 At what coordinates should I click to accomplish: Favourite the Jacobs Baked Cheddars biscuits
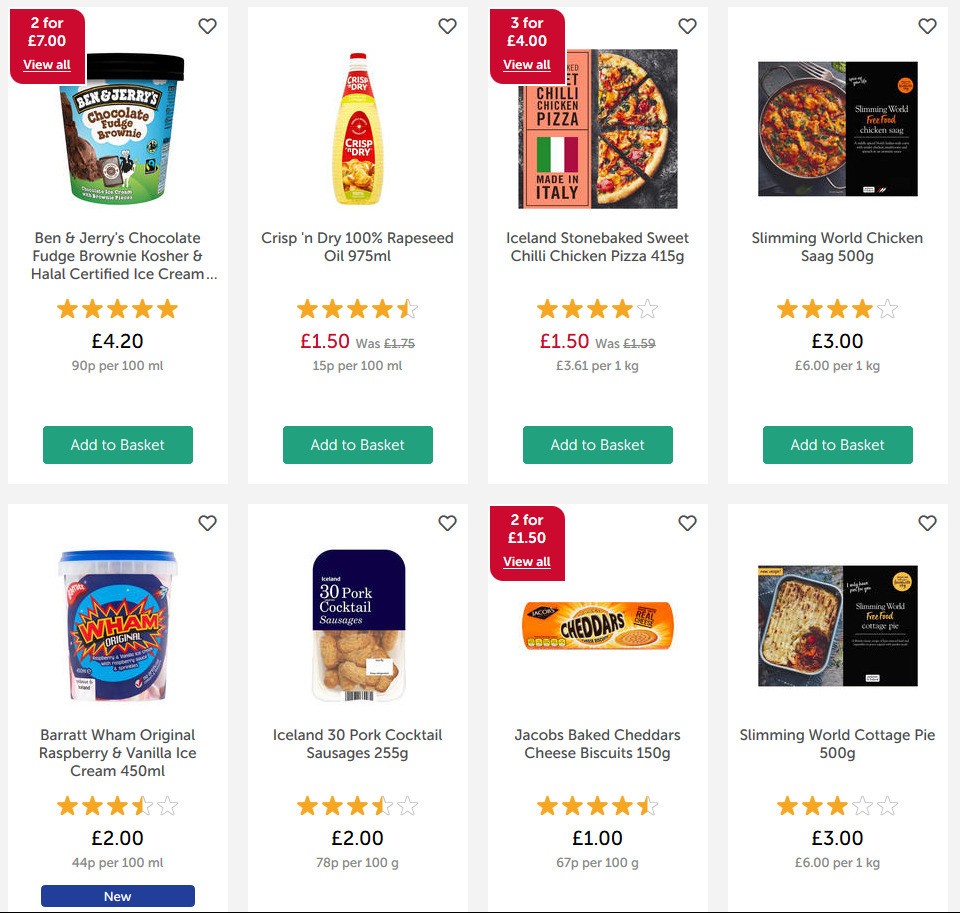tap(688, 523)
